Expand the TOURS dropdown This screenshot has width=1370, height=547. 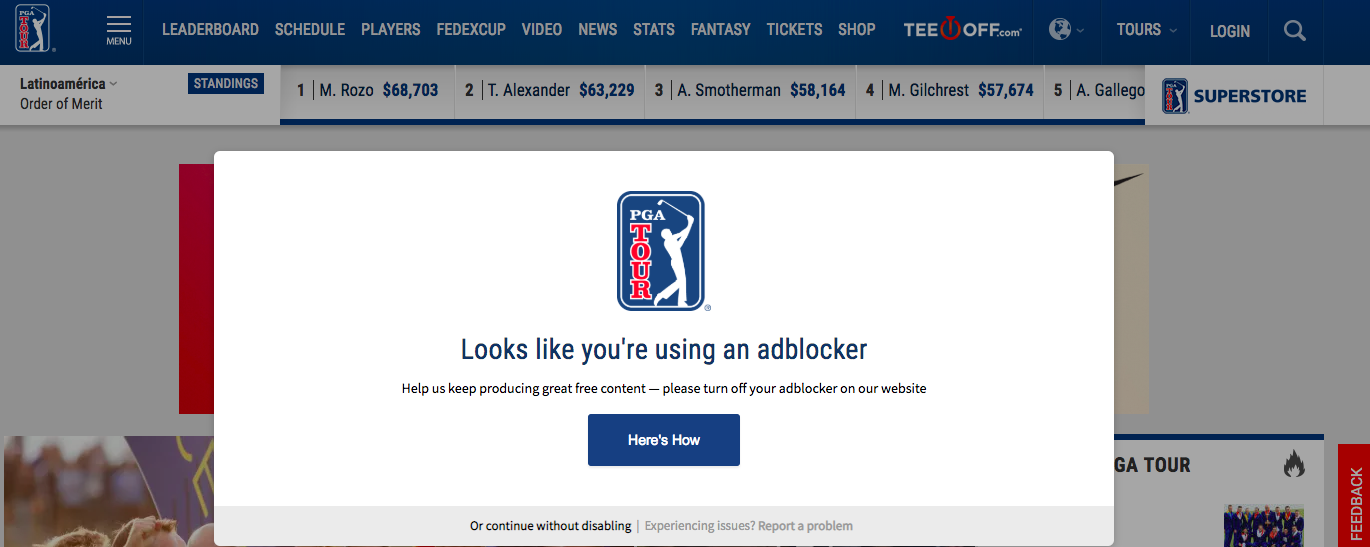pyautogui.click(x=1147, y=30)
